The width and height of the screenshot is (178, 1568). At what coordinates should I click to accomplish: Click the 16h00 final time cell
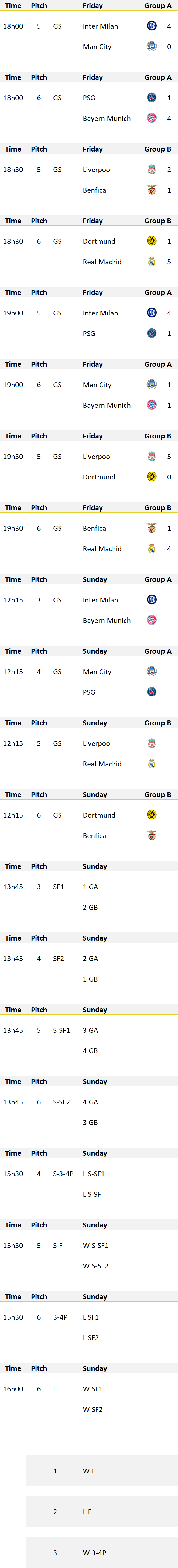[13, 1388]
